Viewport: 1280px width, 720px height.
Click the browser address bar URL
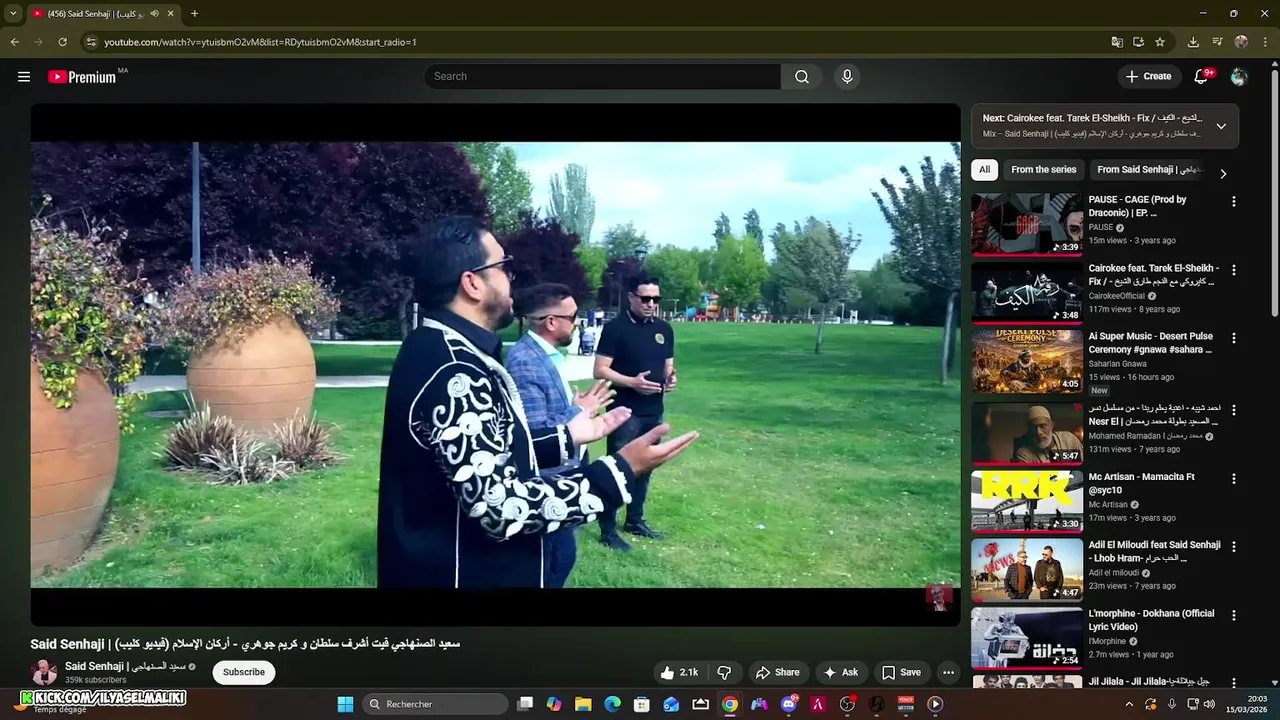tap(260, 42)
